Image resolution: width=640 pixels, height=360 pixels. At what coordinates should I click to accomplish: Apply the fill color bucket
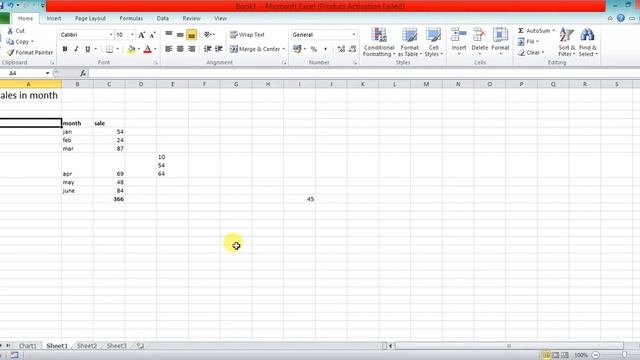(x=131, y=49)
